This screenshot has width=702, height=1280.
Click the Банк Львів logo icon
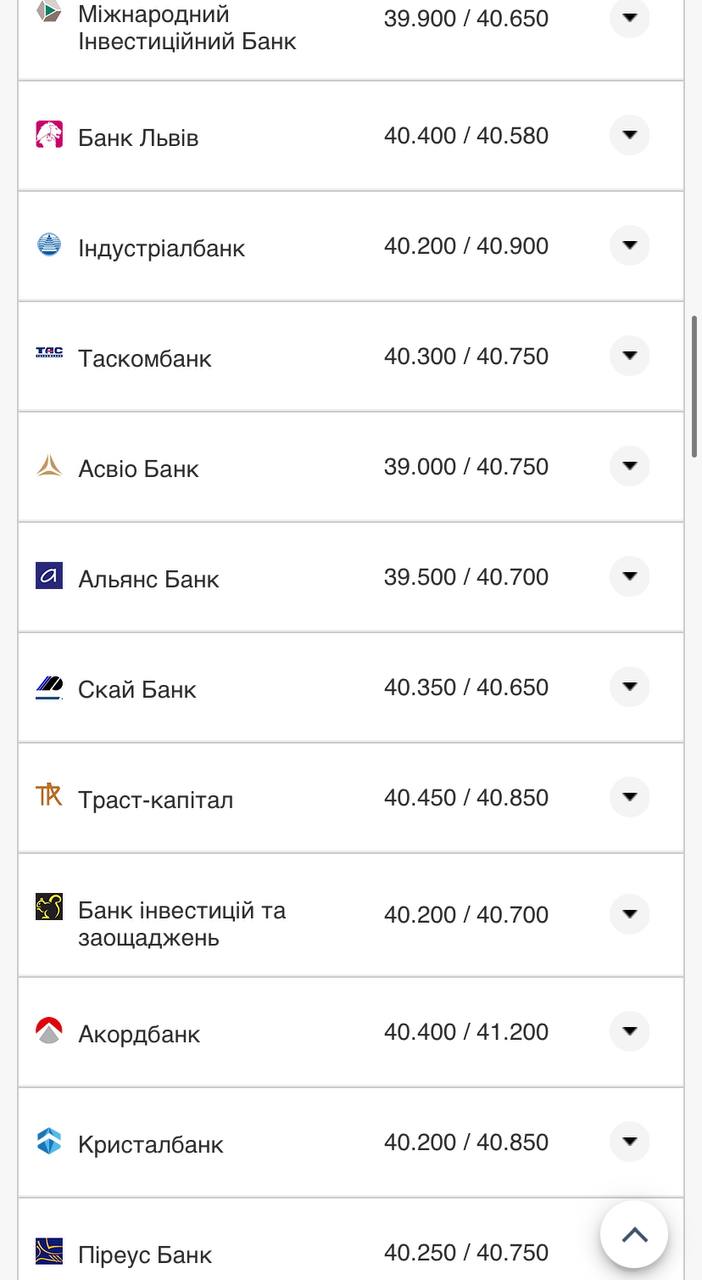click(x=47, y=134)
